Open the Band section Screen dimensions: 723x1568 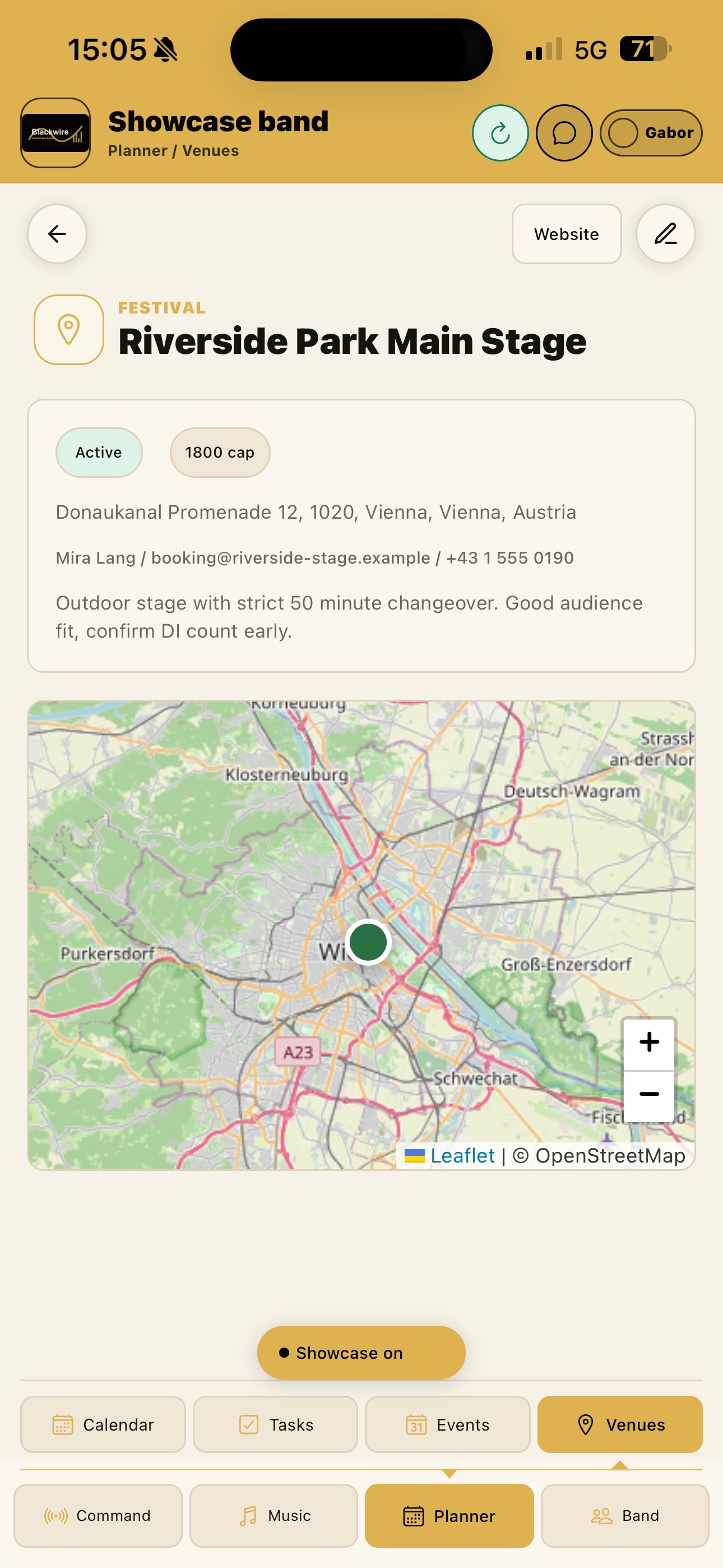tap(625, 1516)
